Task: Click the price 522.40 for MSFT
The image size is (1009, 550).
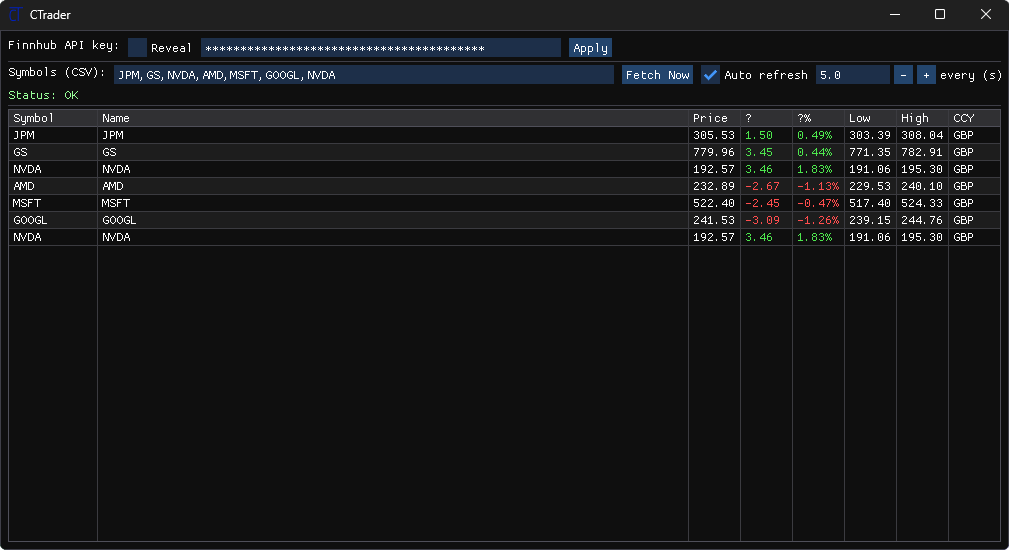Action: tap(714, 203)
